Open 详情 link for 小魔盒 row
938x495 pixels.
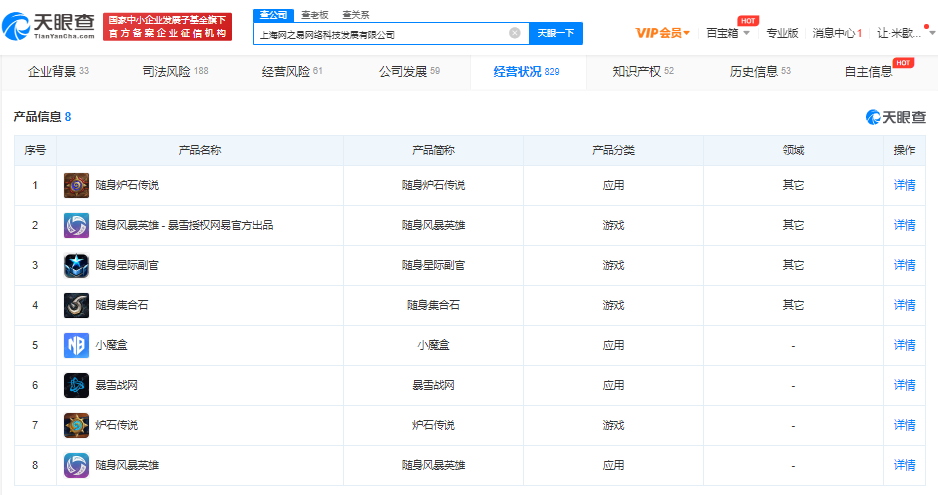(904, 345)
